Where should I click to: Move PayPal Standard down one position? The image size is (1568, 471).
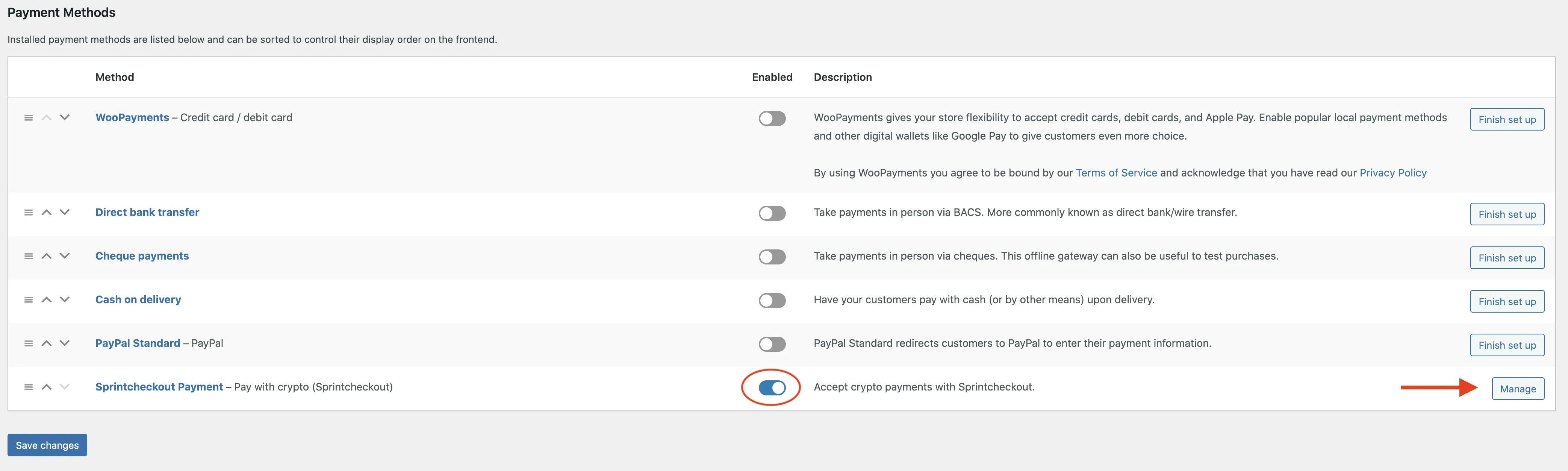click(65, 343)
